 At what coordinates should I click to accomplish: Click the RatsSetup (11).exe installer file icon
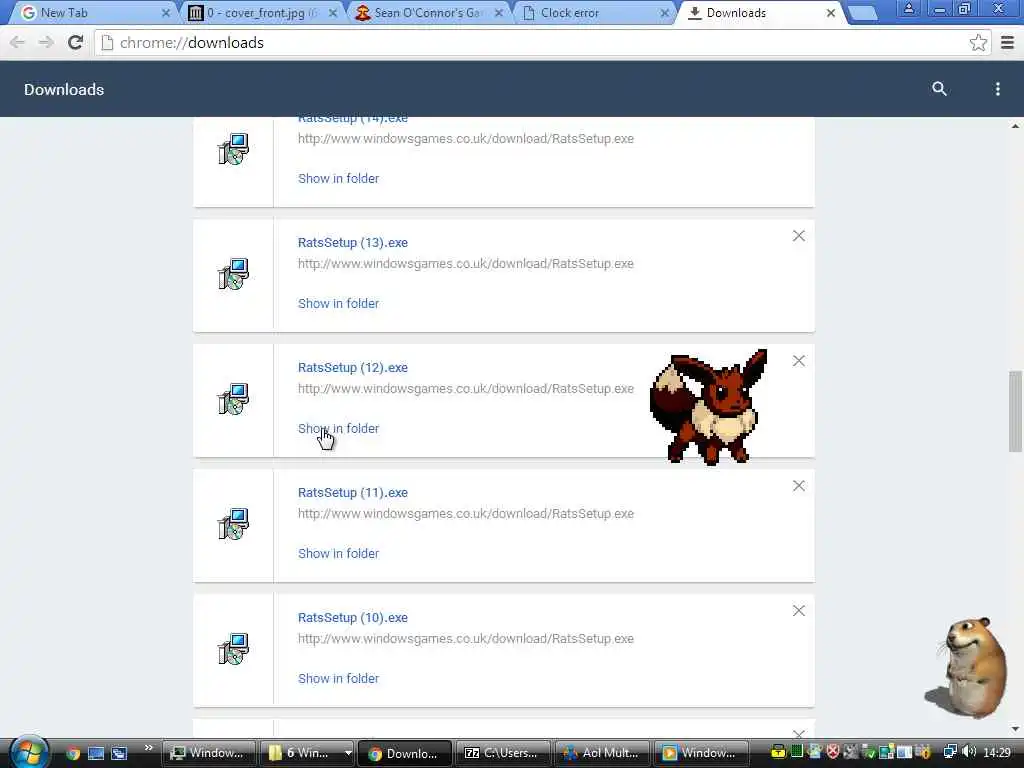pos(233,524)
